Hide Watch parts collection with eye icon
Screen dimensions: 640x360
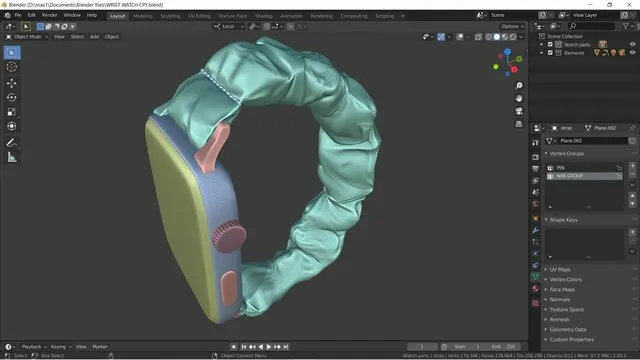(x=633, y=44)
